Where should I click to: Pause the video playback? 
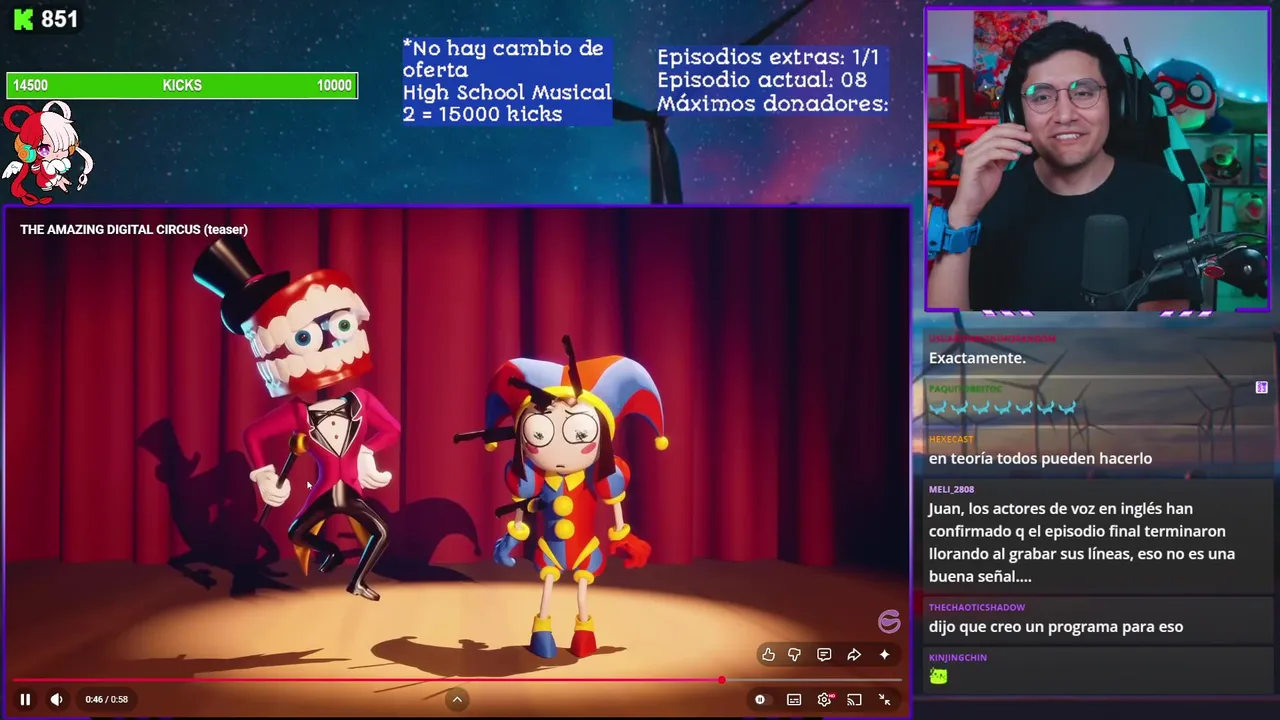[x=25, y=699]
